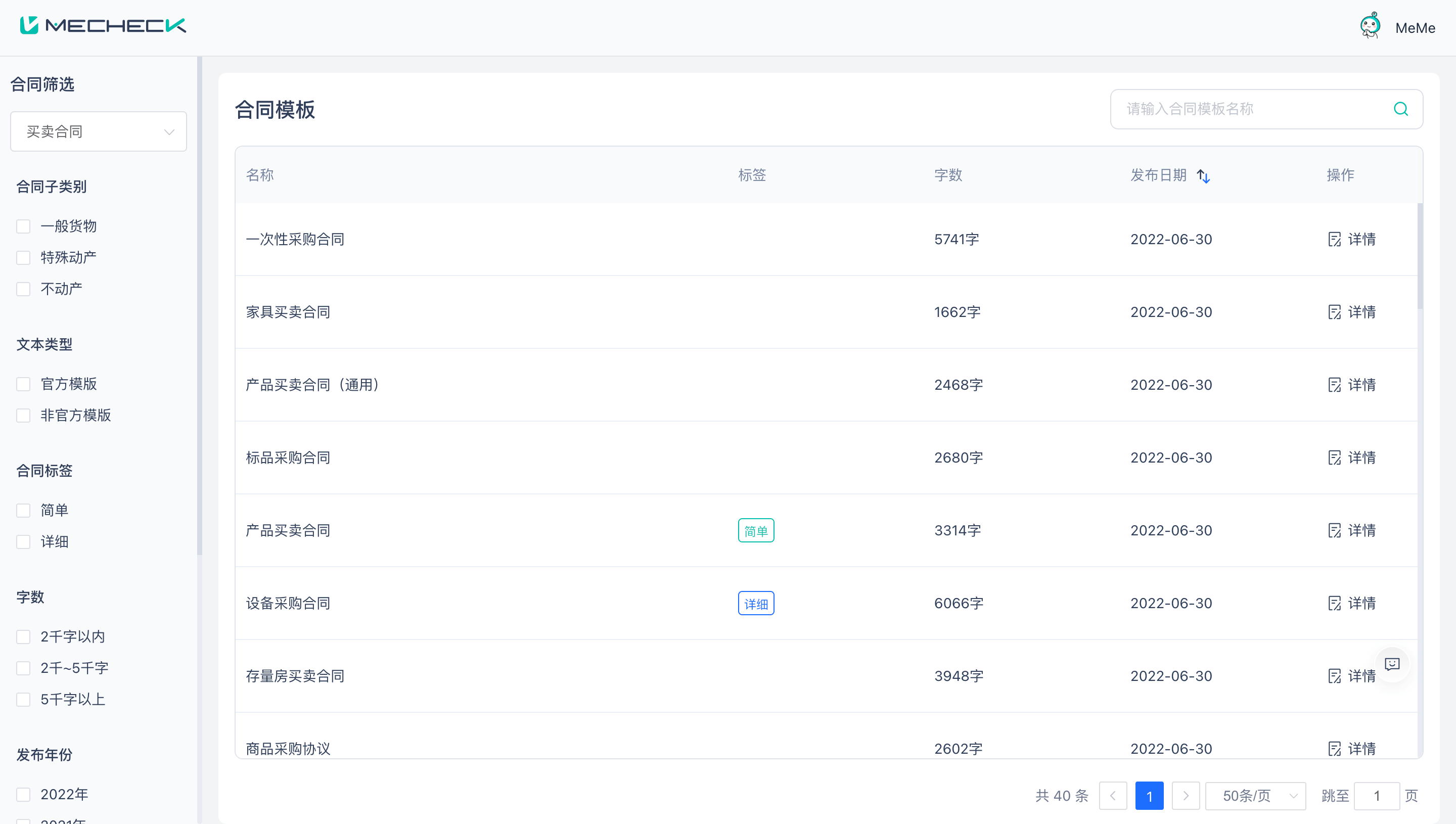
Task: Click the search magnifier icon
Action: pos(1400,109)
